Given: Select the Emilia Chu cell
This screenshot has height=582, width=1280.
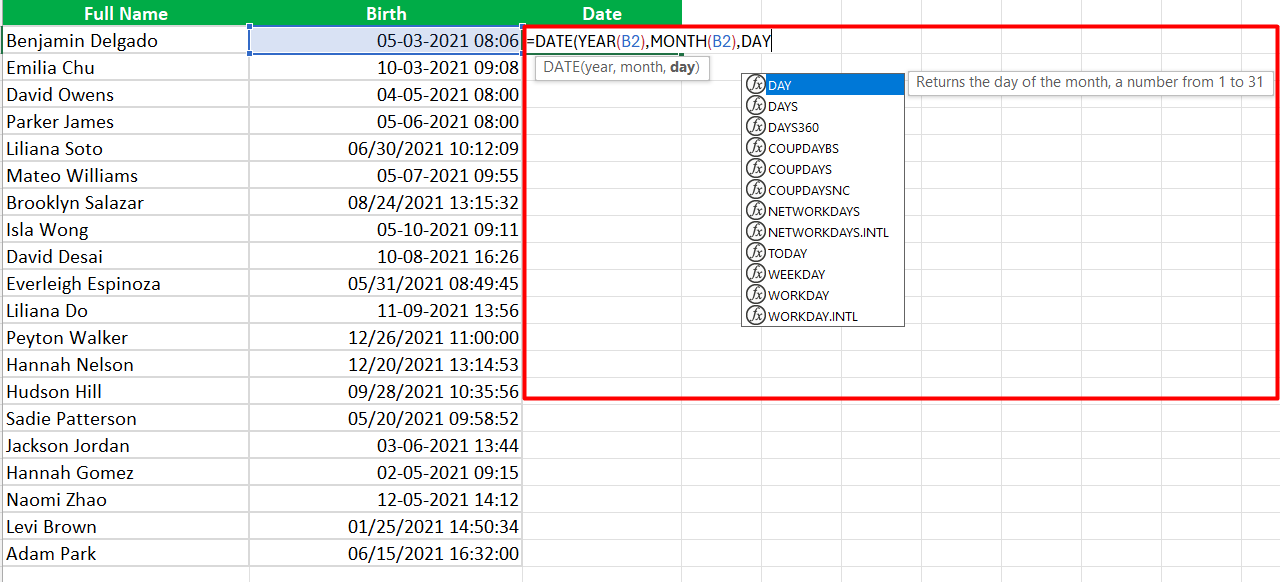Looking at the screenshot, I should [125, 68].
